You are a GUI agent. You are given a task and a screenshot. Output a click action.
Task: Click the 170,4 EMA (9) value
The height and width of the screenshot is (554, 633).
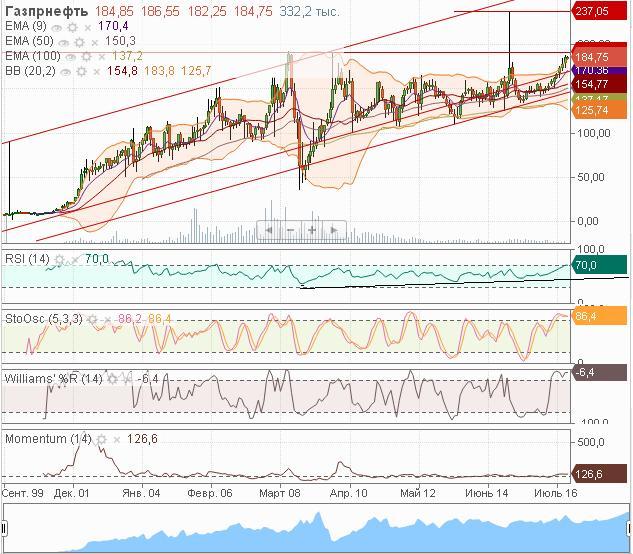113,27
